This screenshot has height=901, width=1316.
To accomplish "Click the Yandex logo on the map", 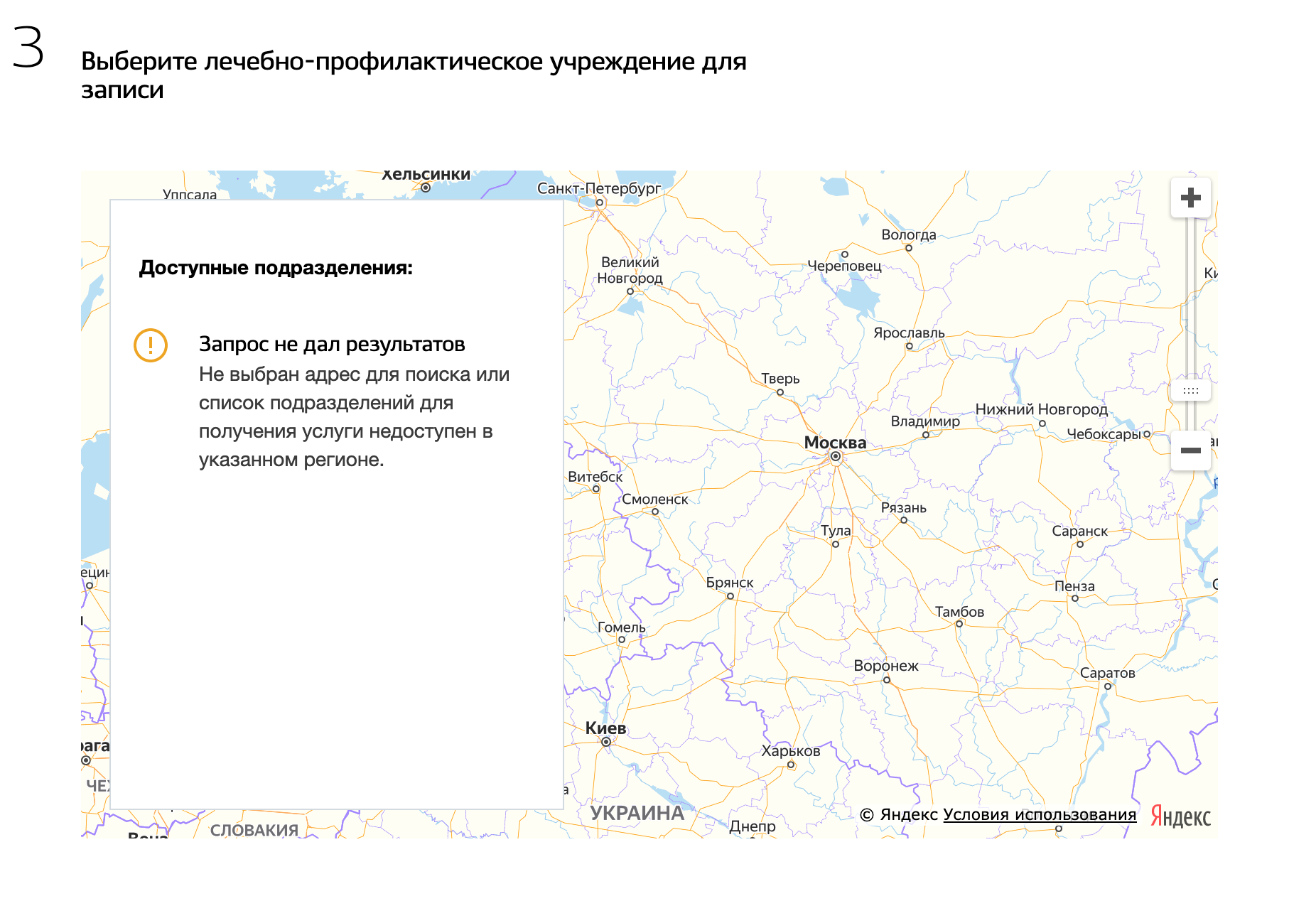I will click(1180, 816).
